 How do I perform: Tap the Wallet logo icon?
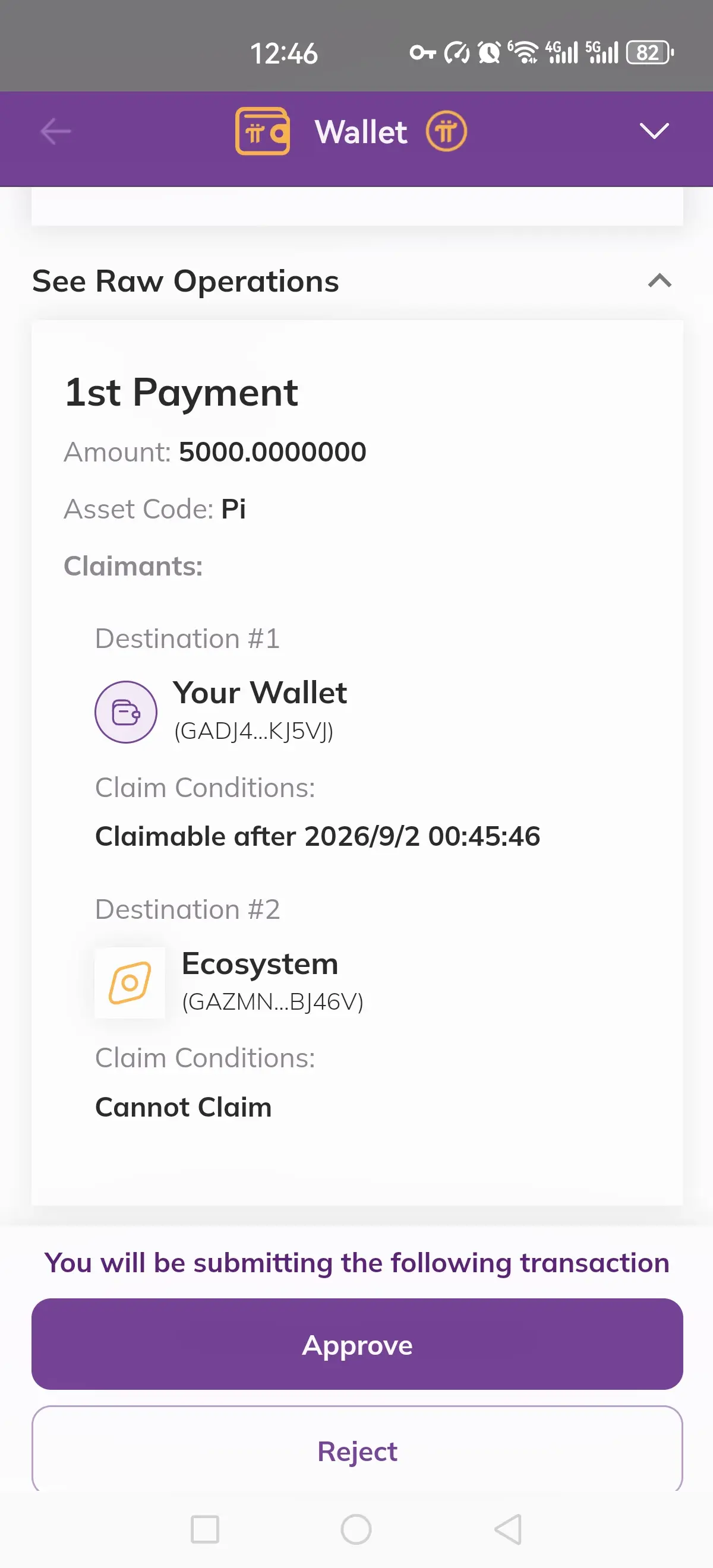pos(263,131)
